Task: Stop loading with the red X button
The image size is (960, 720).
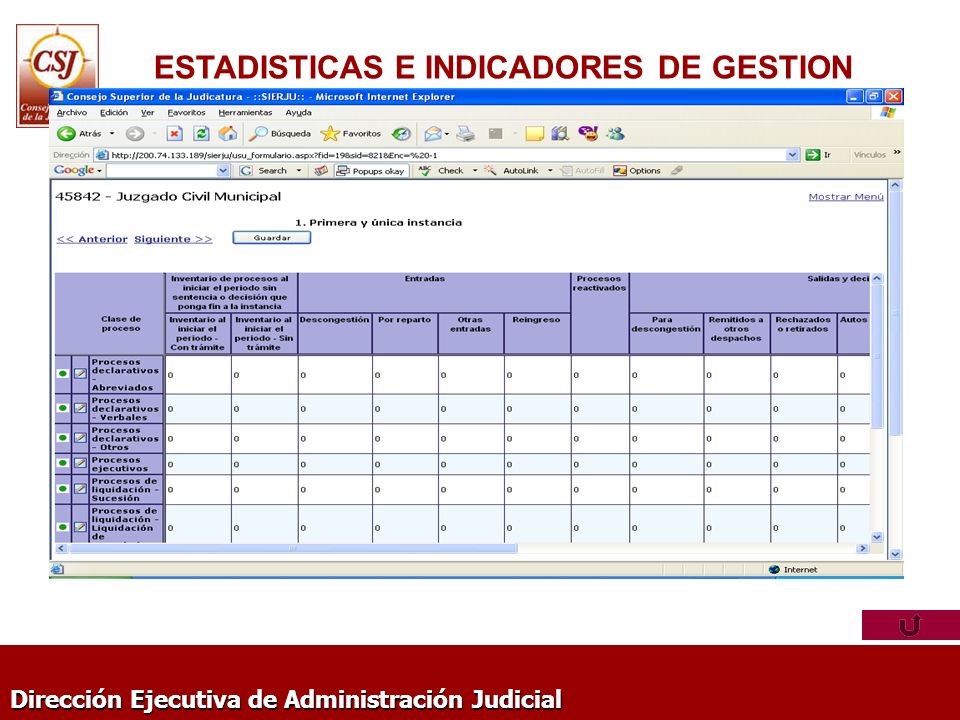Action: [174, 133]
